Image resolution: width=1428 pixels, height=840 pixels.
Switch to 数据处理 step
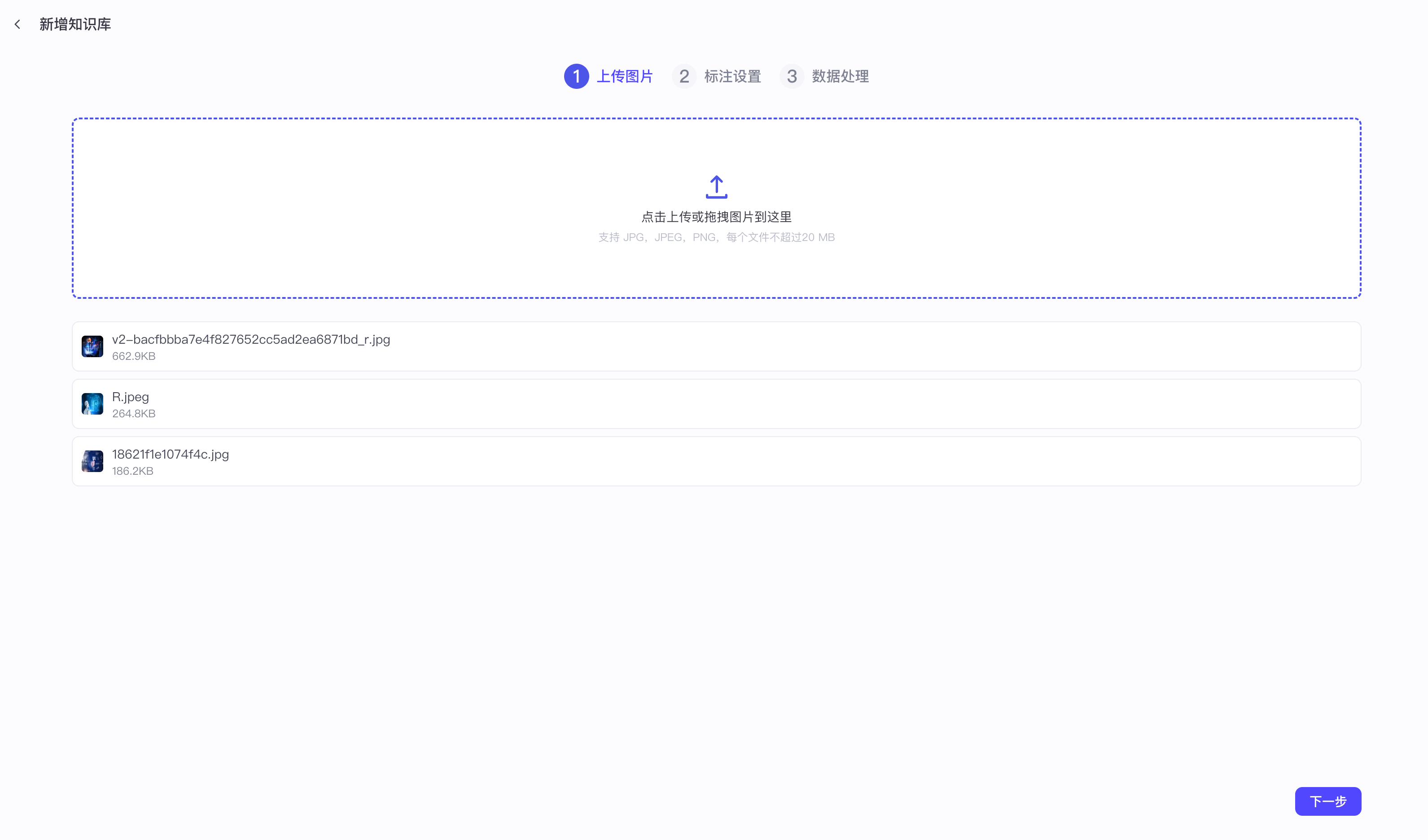840,76
